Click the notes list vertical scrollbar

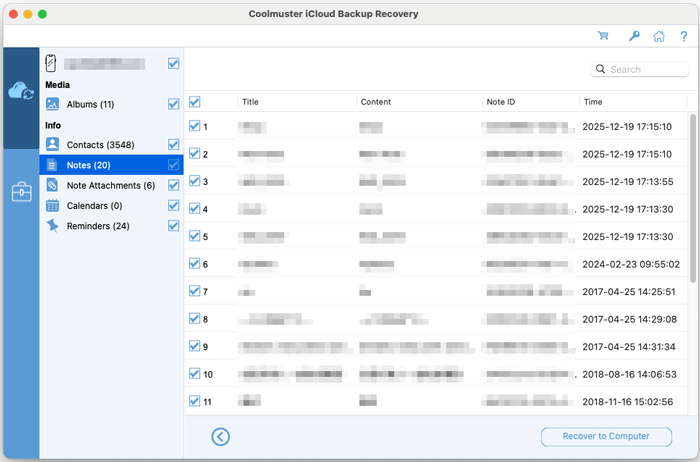pyautogui.click(x=693, y=199)
